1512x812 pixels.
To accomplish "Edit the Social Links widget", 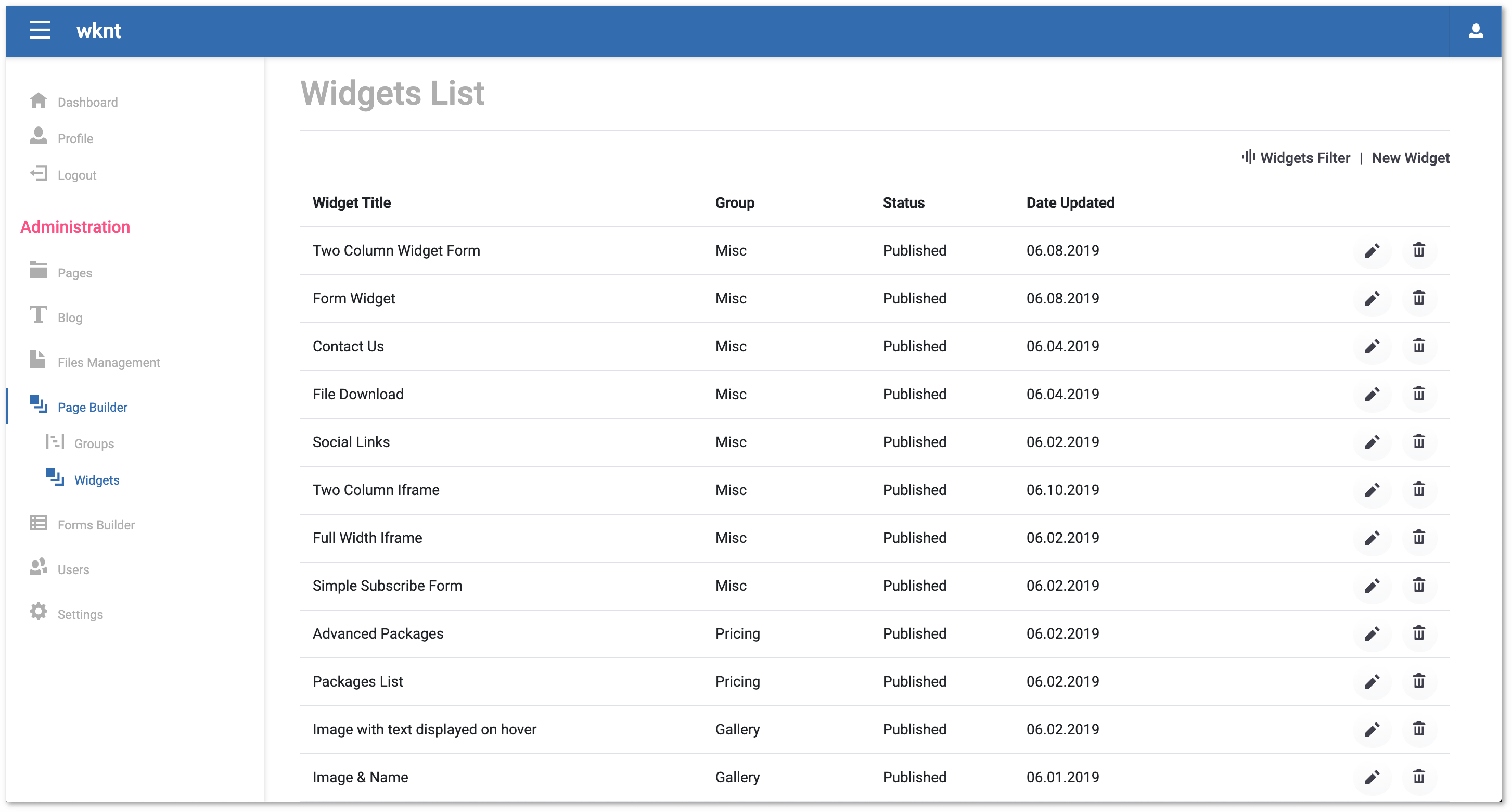I will 1372,442.
